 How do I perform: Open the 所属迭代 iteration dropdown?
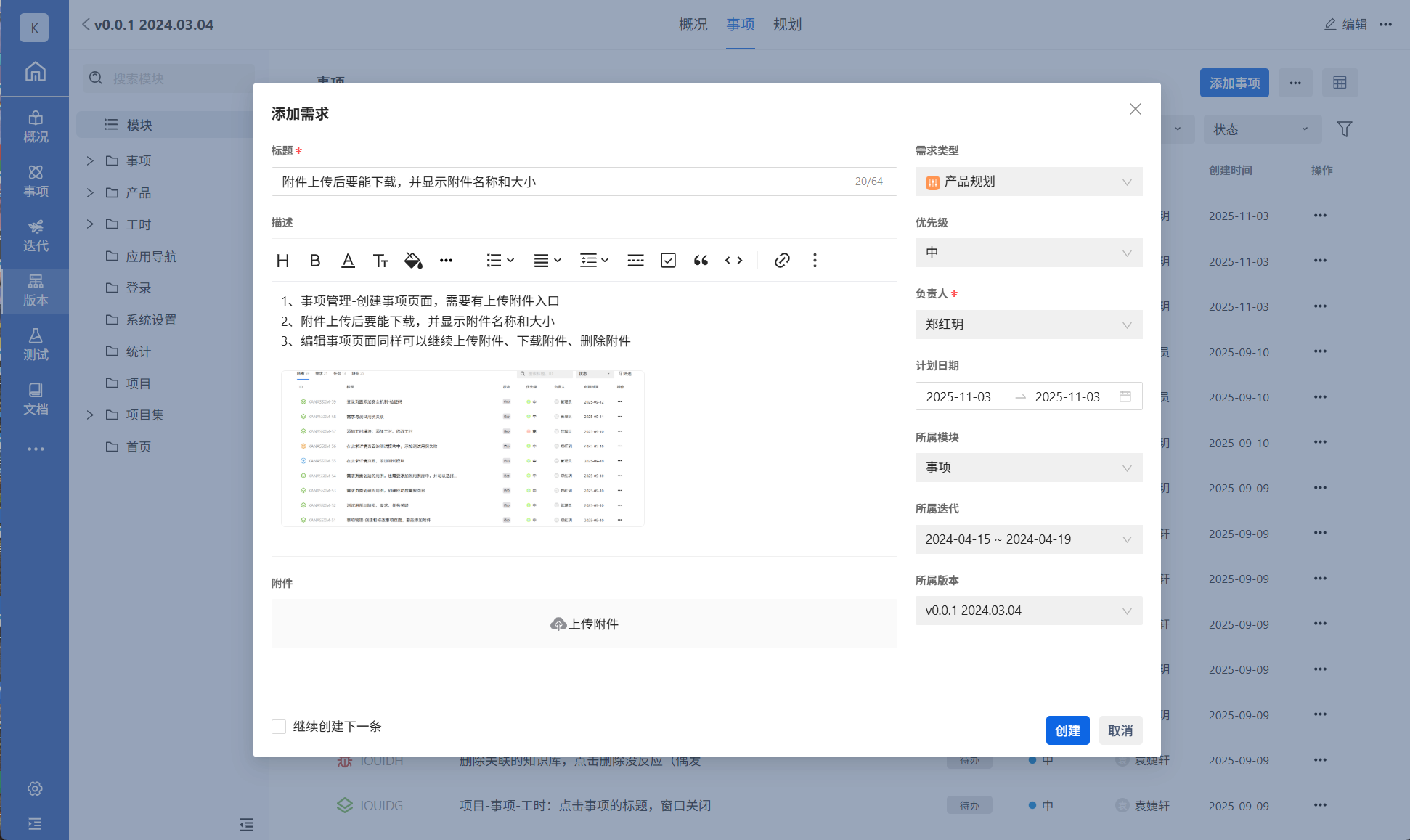pos(1028,539)
